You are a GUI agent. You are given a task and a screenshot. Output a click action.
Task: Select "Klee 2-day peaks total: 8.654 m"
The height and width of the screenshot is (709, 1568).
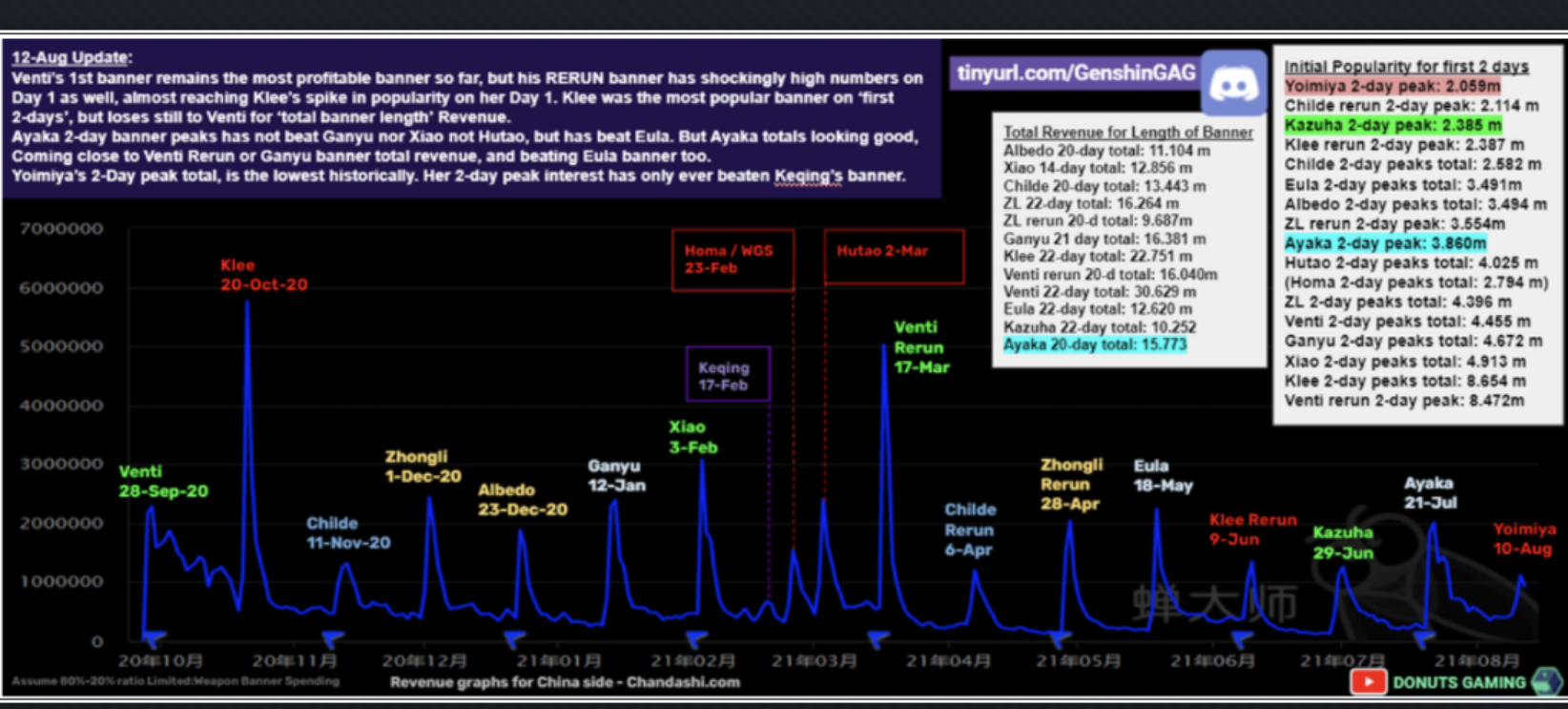pyautogui.click(x=1405, y=381)
